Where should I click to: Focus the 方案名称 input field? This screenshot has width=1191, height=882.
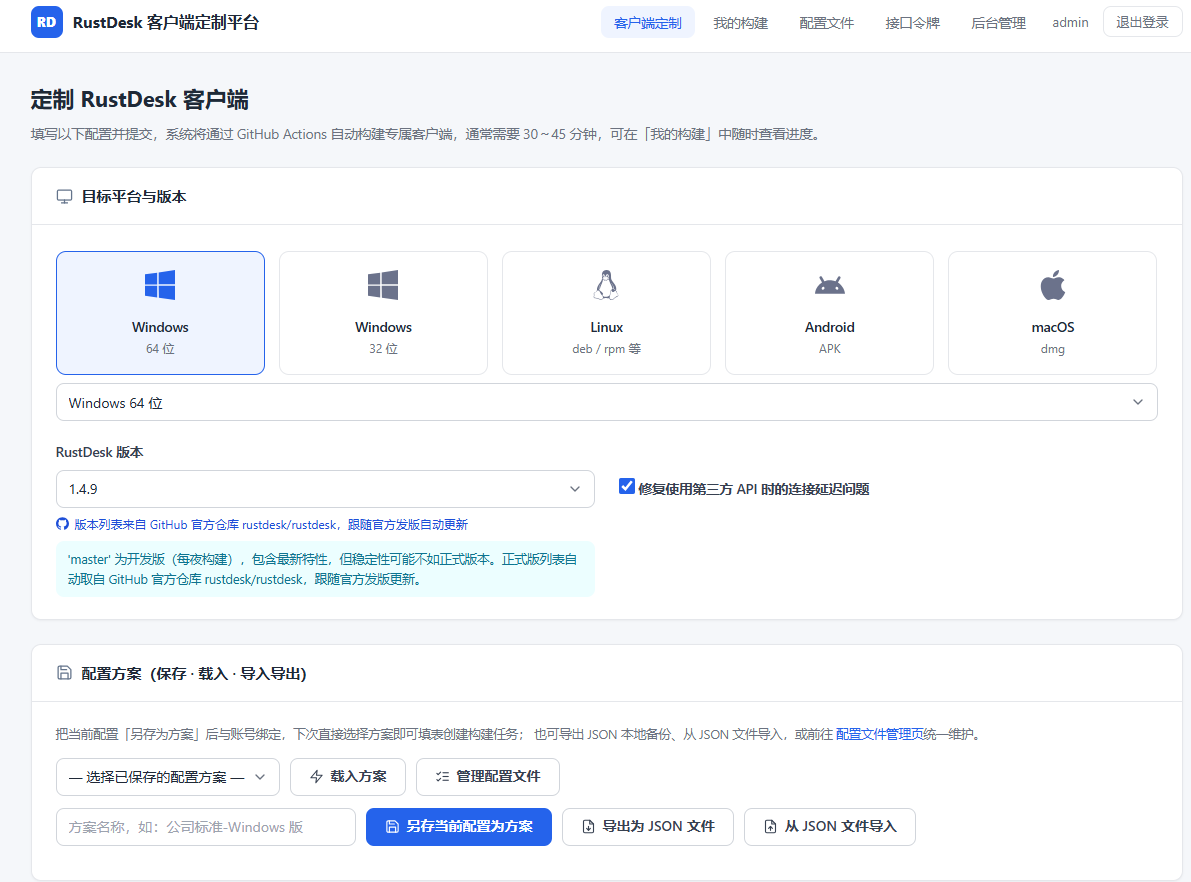(206, 827)
